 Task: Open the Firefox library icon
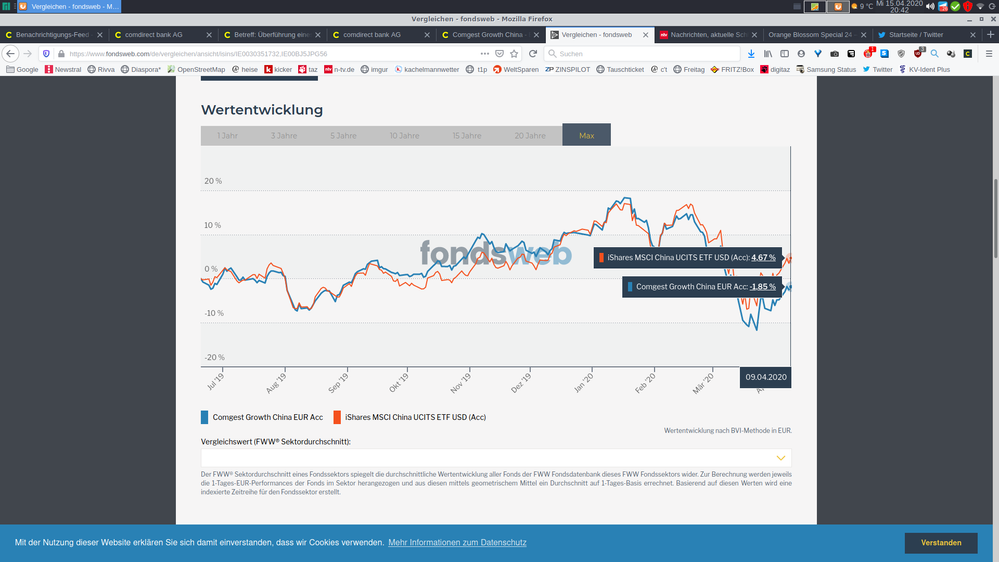pos(767,53)
